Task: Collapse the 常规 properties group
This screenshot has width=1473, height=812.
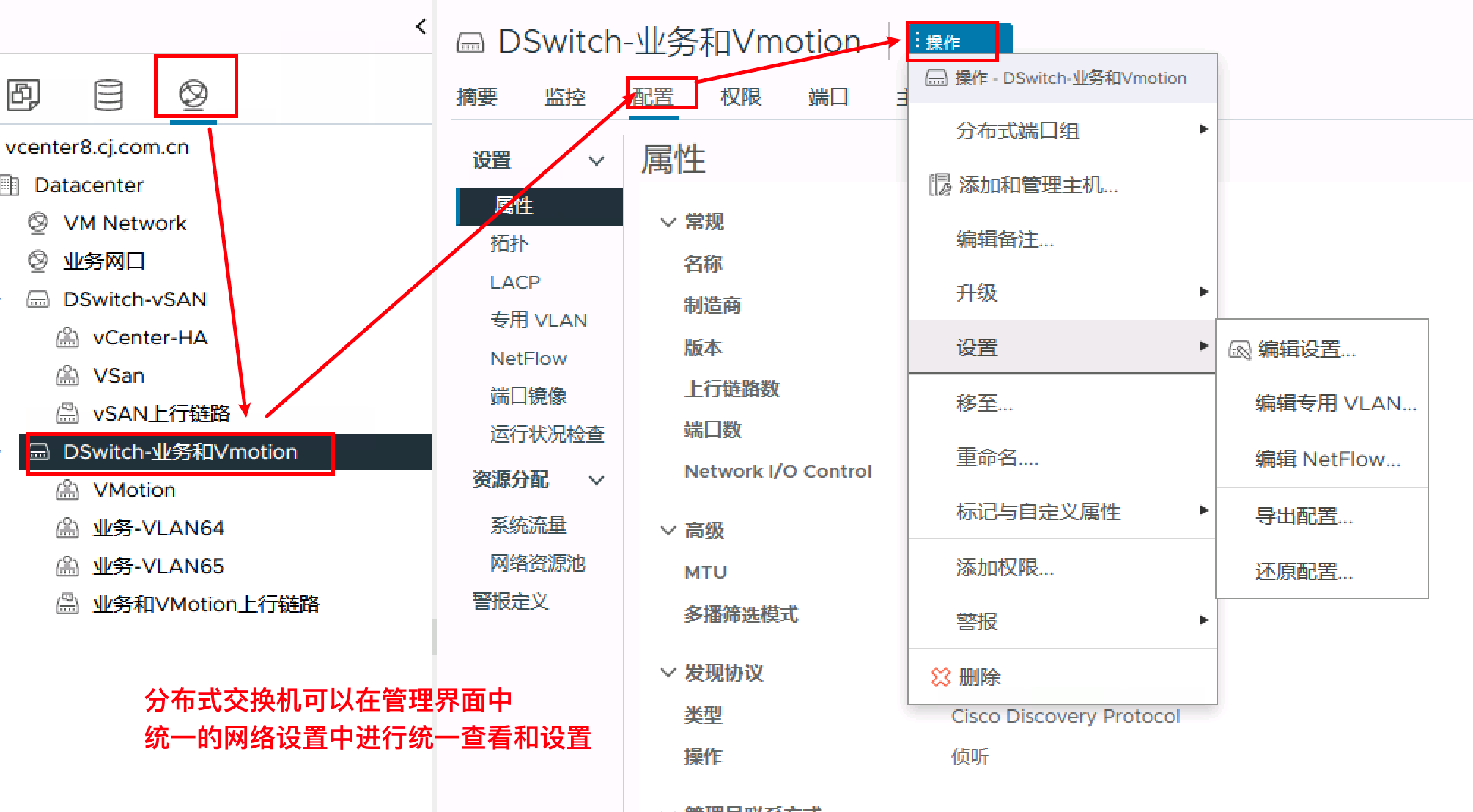Action: point(668,221)
